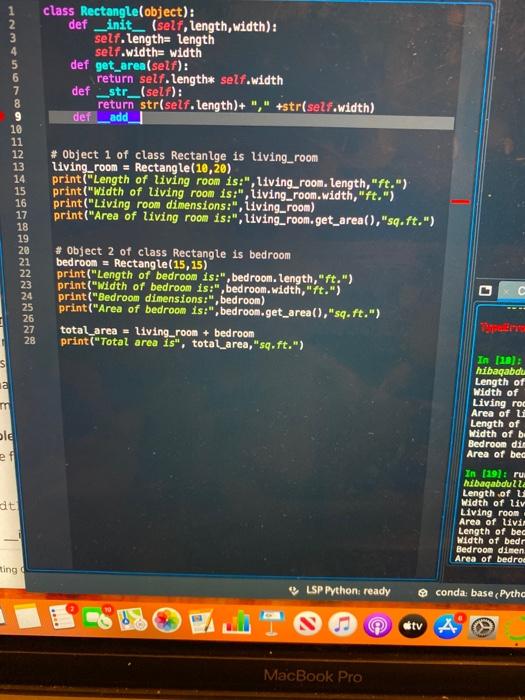Click the 'In [18]:' console prompt
The image size is (525, 700).
(499, 360)
